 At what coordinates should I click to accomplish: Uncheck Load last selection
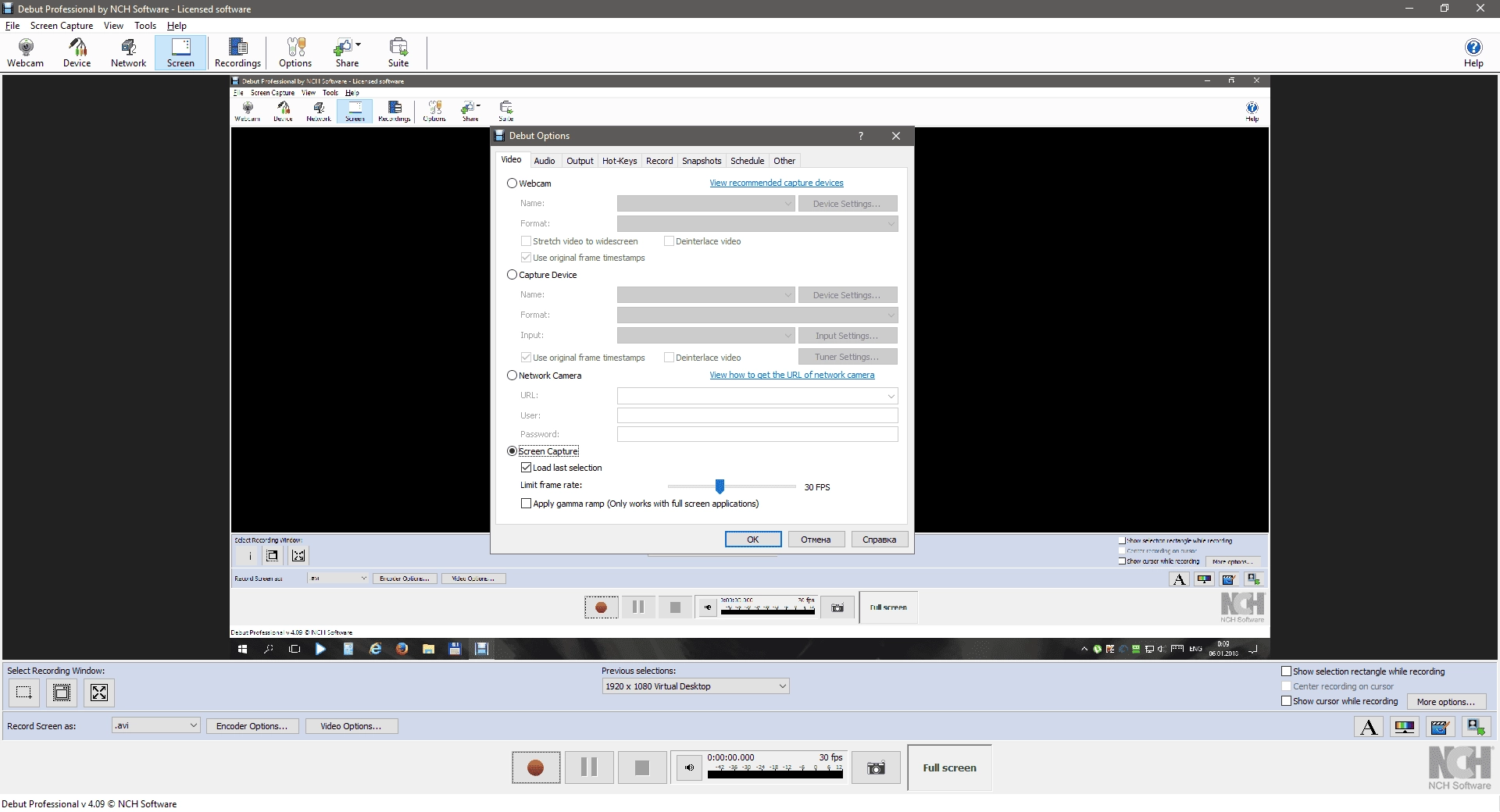[x=527, y=468]
